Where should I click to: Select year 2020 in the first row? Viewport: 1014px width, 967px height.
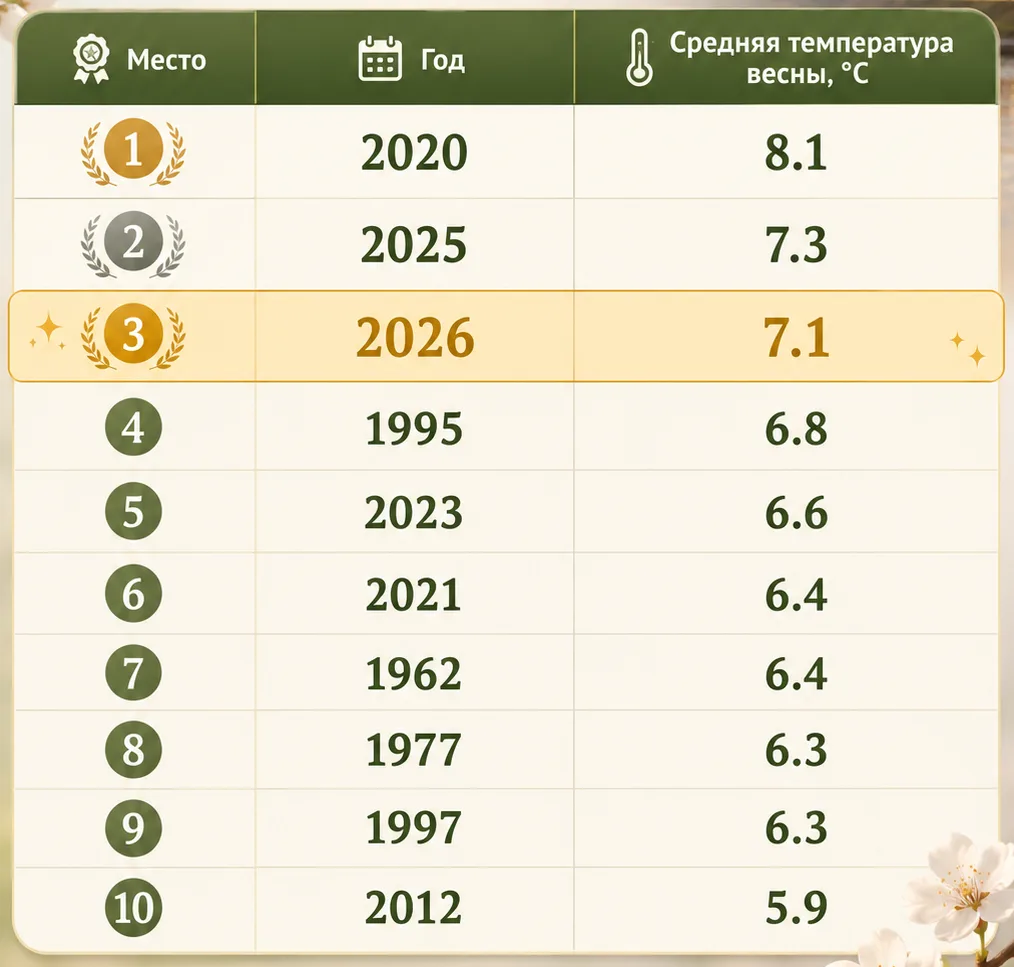(414, 153)
